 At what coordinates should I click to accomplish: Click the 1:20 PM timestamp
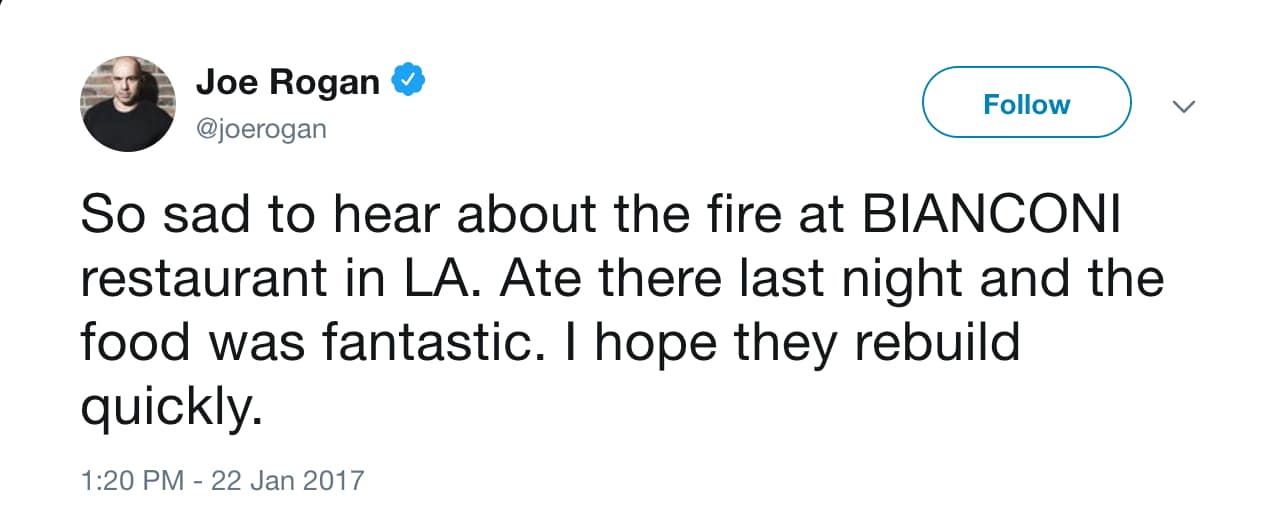[x=132, y=481]
